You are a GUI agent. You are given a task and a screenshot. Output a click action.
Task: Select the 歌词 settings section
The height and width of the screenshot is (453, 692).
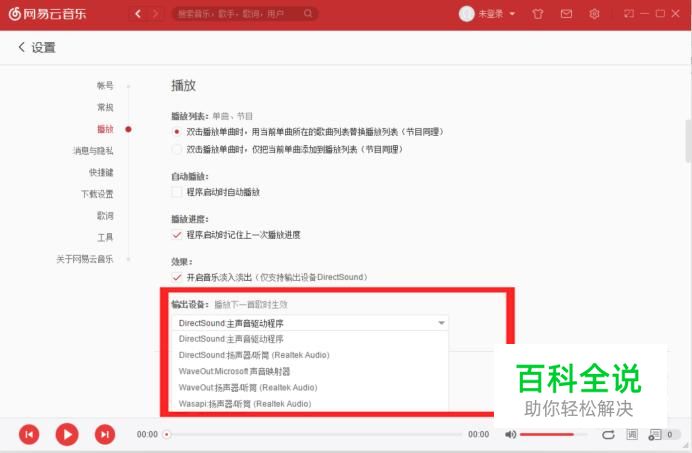click(x=105, y=215)
